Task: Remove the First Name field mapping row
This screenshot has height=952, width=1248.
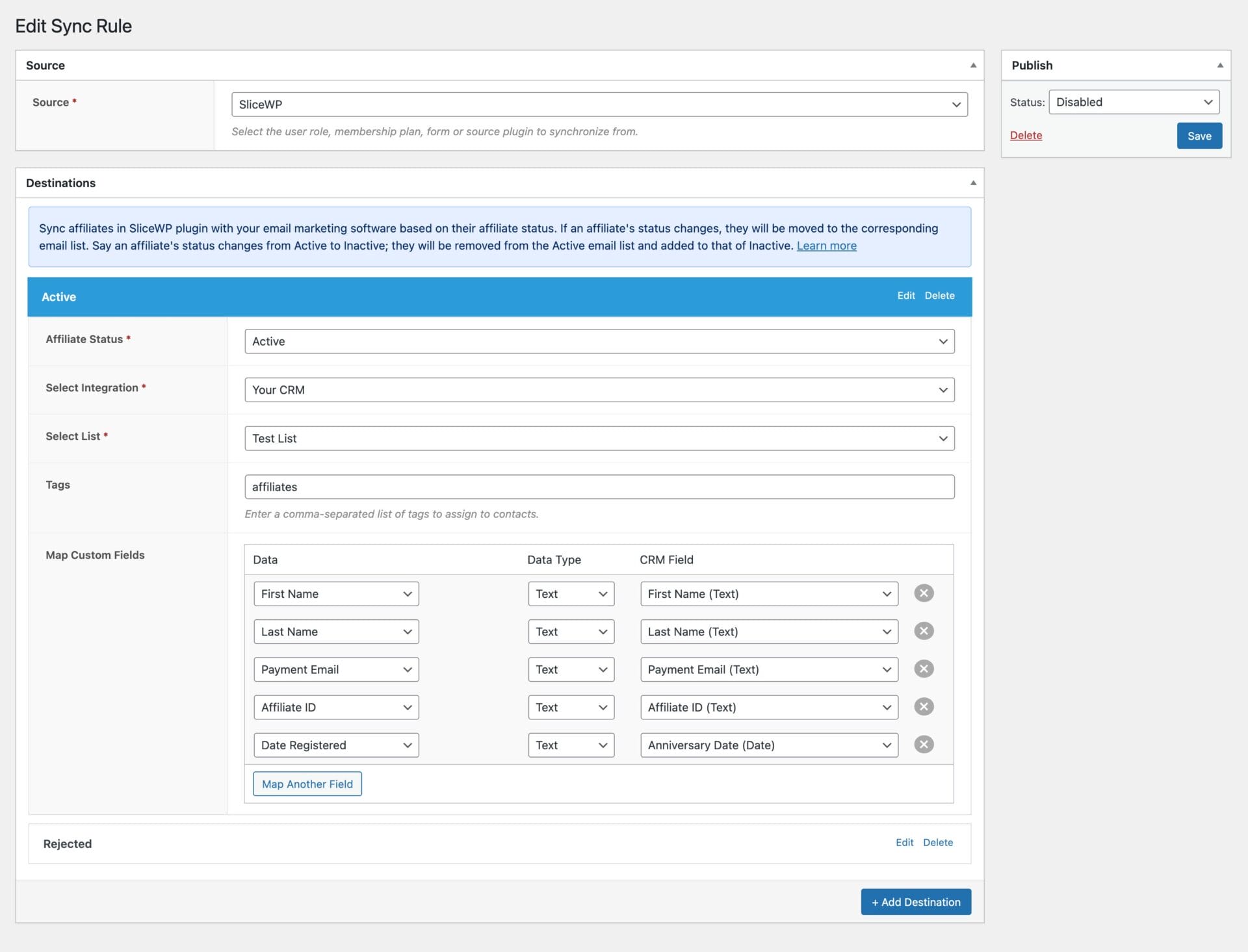Action: tap(923, 593)
